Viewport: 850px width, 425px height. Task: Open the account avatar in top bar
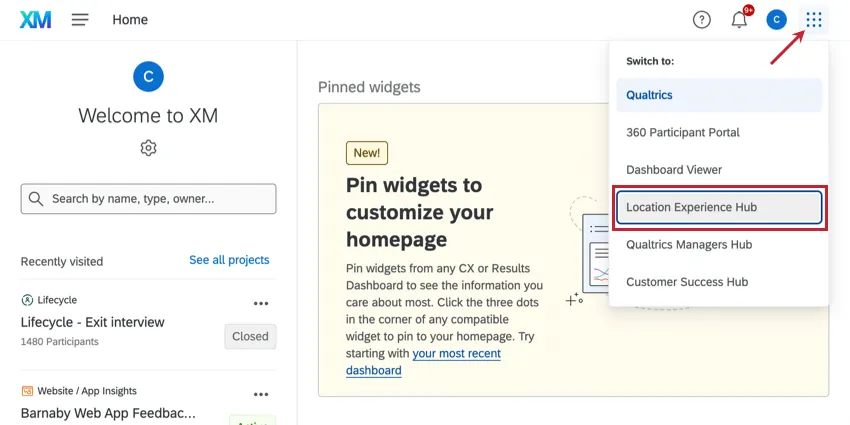point(777,20)
